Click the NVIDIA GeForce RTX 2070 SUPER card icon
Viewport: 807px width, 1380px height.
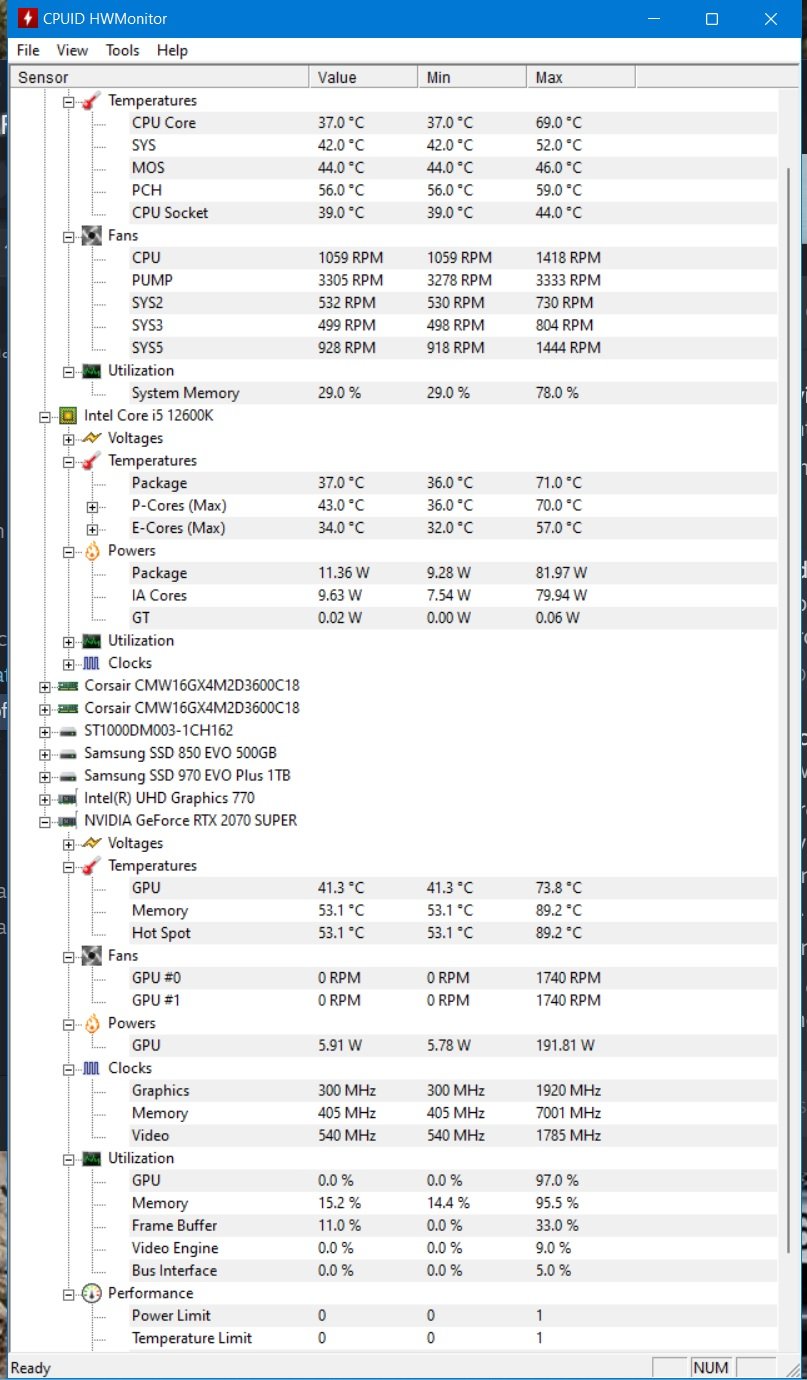click(x=68, y=821)
